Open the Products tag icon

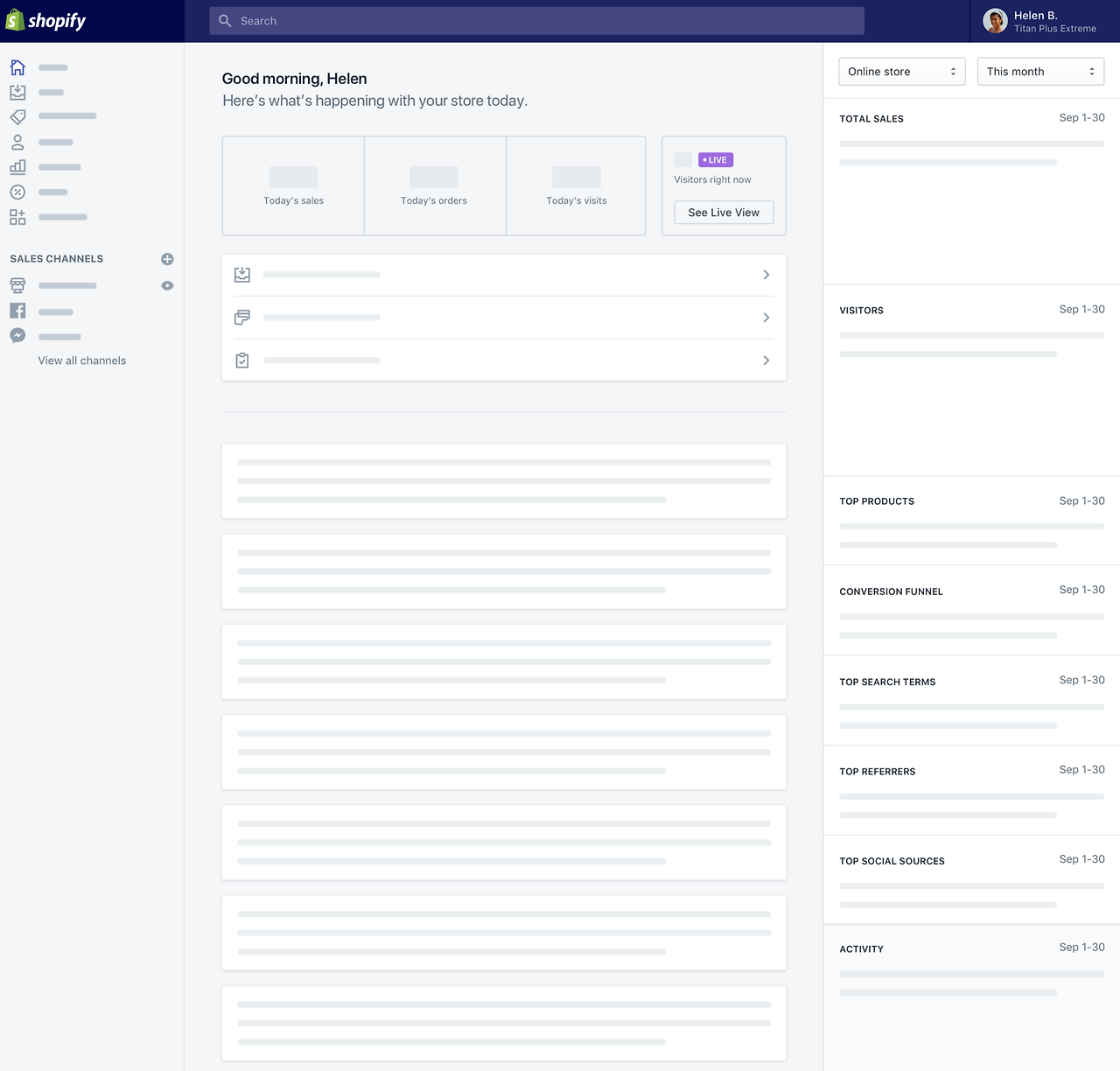[x=17, y=116]
